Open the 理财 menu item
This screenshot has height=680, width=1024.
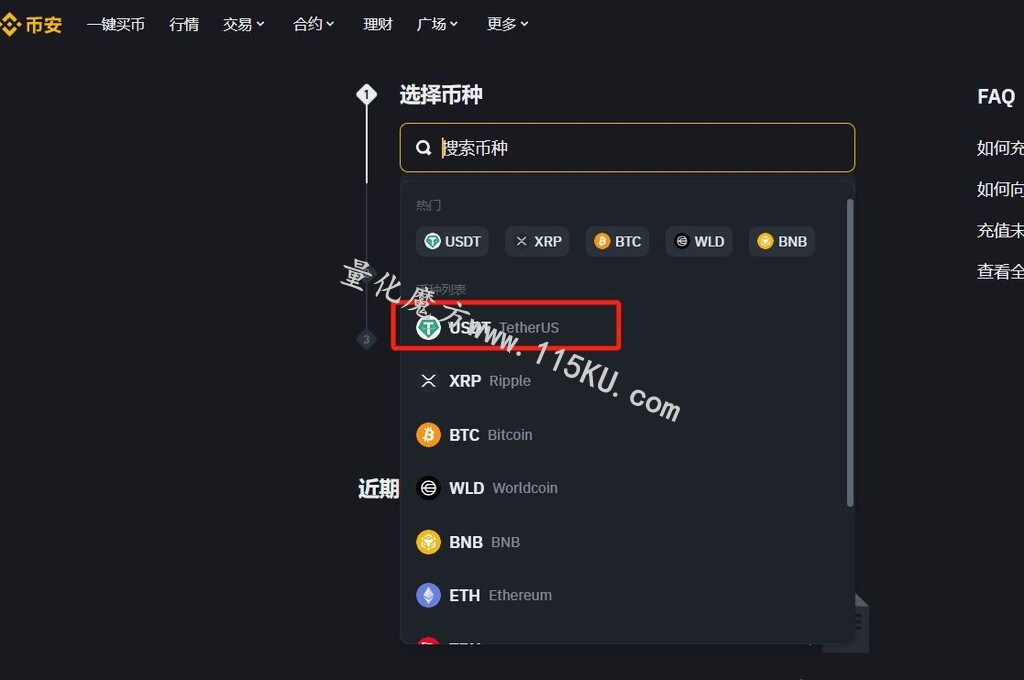(377, 25)
